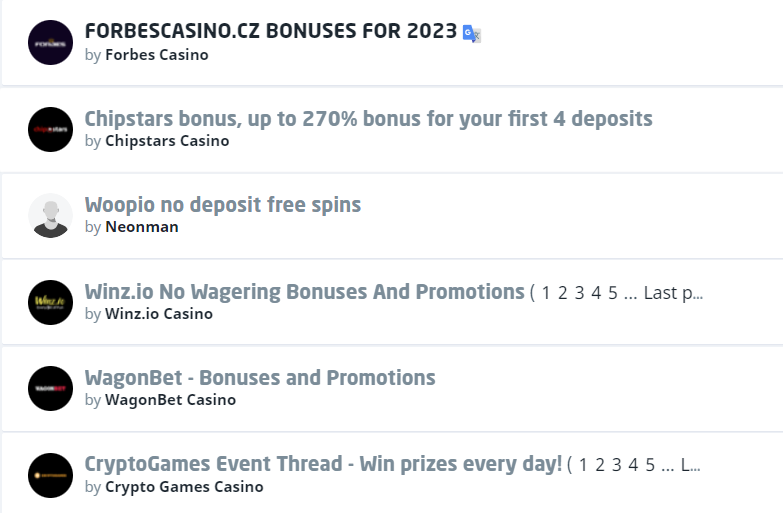Go to page 2 of the CryptoGames thread
Viewport: 783px width, 513px height.
point(600,465)
